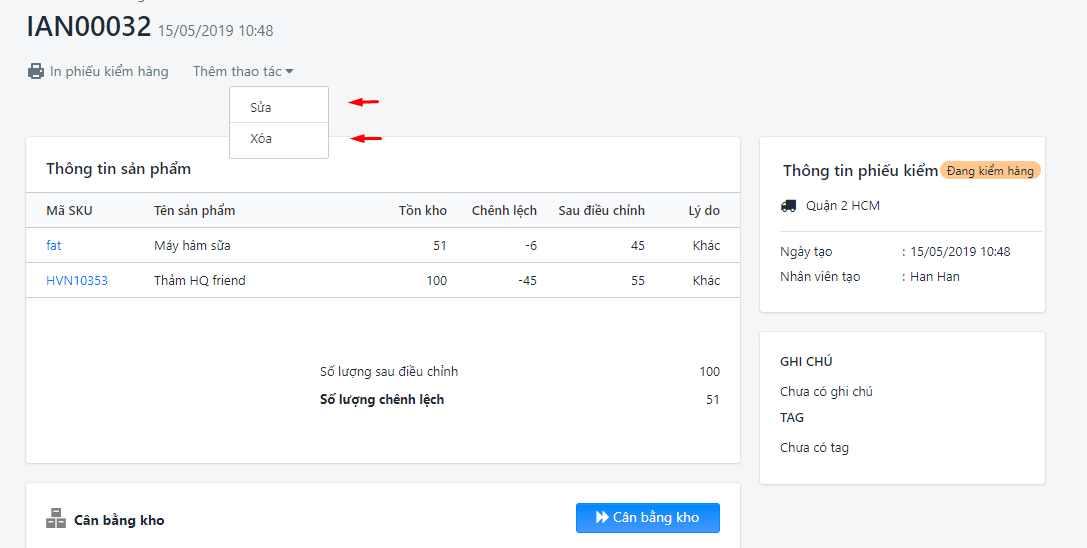Click creator name Han Han
The image size is (1087, 548).
pos(934,277)
